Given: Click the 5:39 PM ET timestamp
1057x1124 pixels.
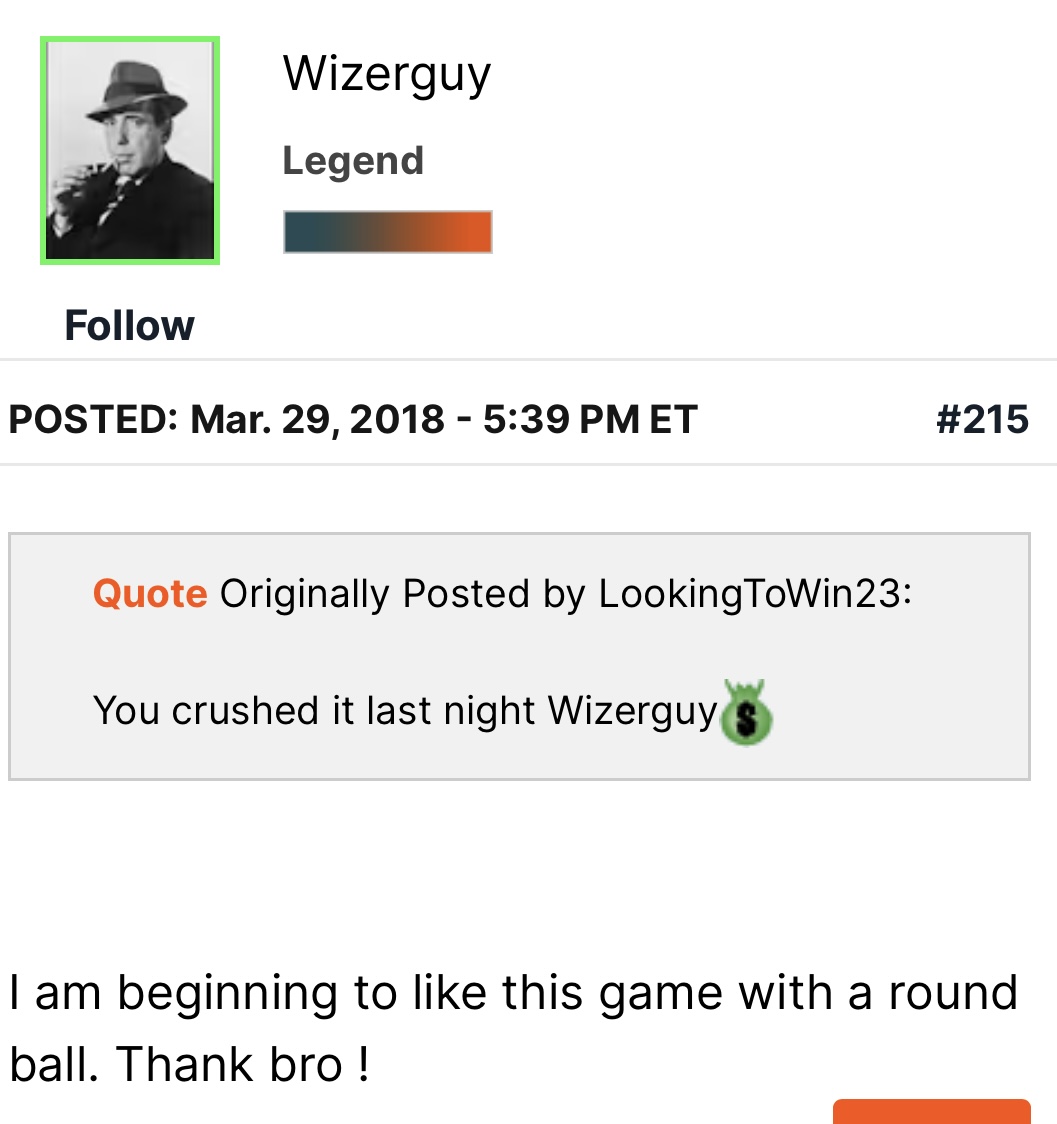Looking at the screenshot, I should [x=589, y=419].
